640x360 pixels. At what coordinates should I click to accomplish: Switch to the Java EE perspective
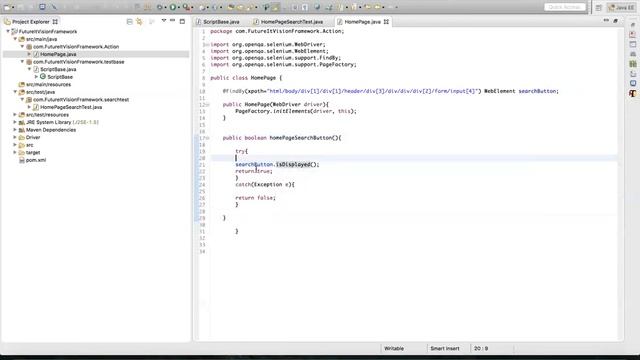(x=621, y=7)
